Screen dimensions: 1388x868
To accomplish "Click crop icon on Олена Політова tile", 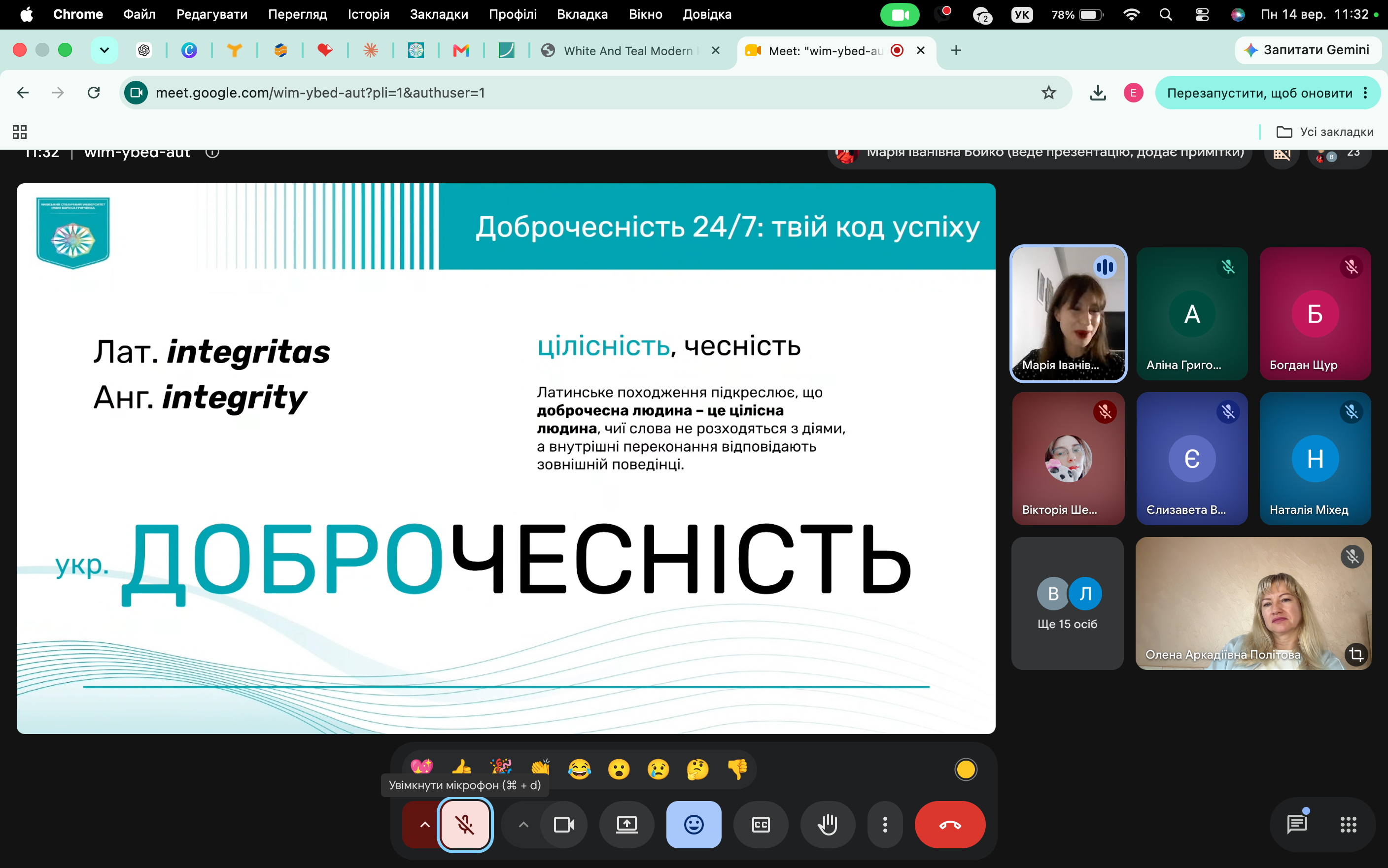I will point(1356,654).
